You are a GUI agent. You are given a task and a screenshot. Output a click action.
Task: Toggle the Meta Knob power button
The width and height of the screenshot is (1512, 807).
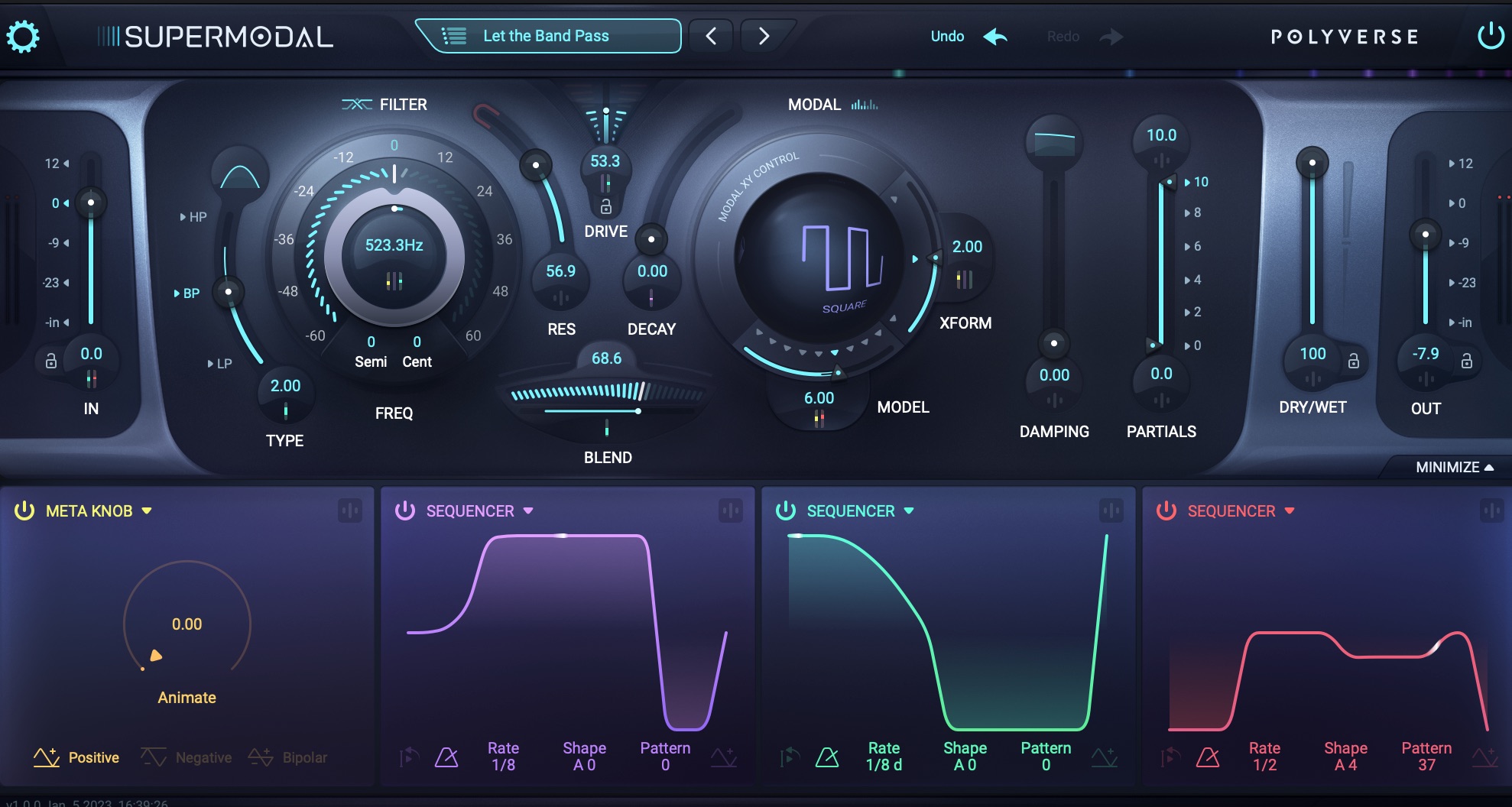[24, 510]
